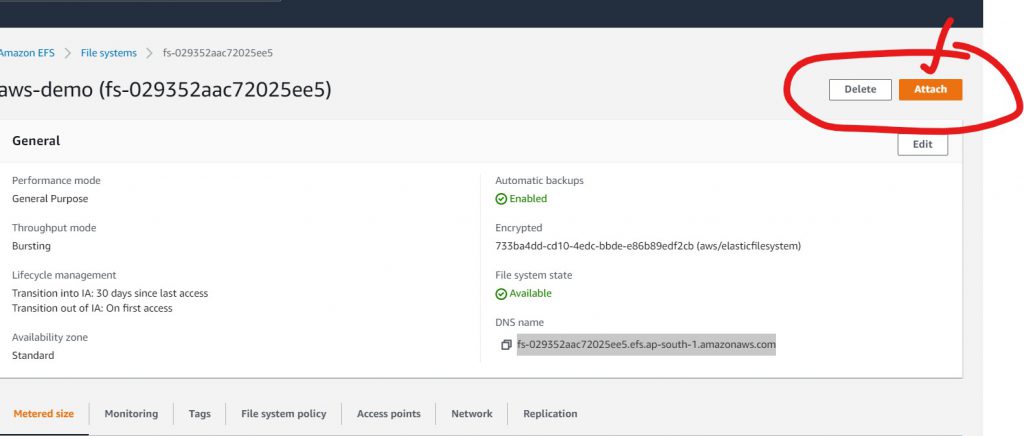
Task: Go to Amazon EFS breadcrumb link
Action: [27, 53]
